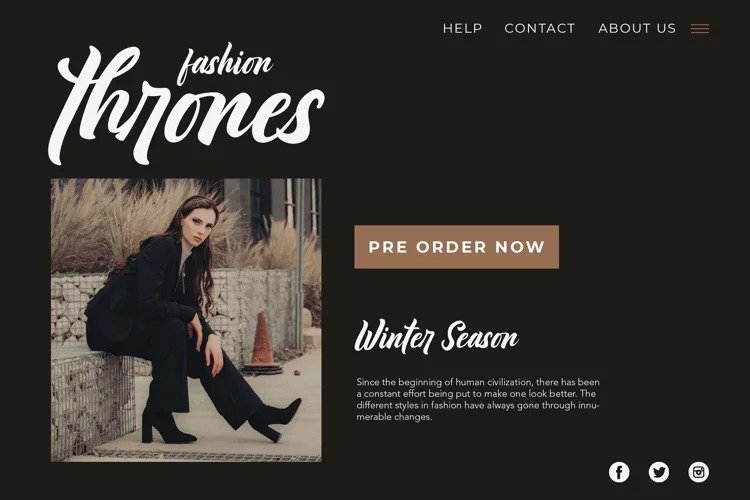Open the Twitter bird icon
The height and width of the screenshot is (500, 750).
click(x=659, y=472)
